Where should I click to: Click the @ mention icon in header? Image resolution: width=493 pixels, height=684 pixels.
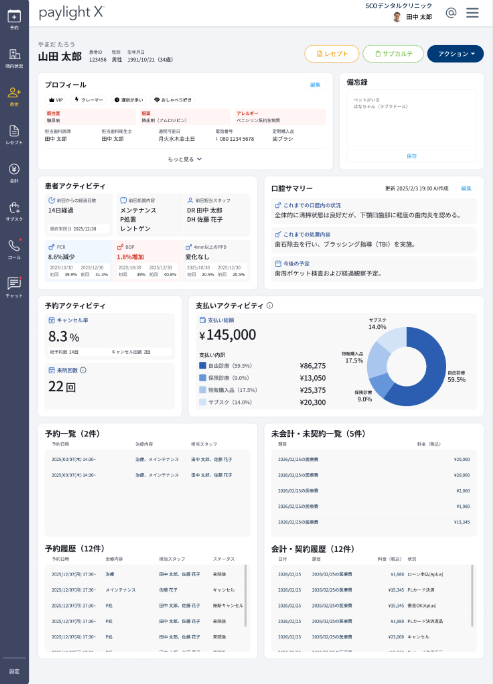pyautogui.click(x=451, y=13)
